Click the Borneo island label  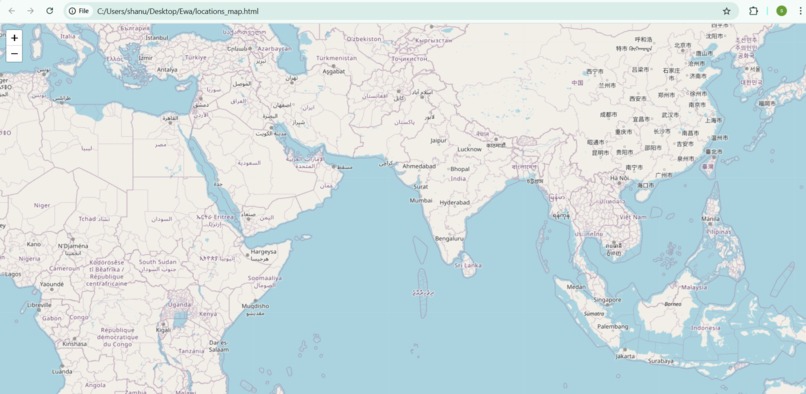[672, 304]
